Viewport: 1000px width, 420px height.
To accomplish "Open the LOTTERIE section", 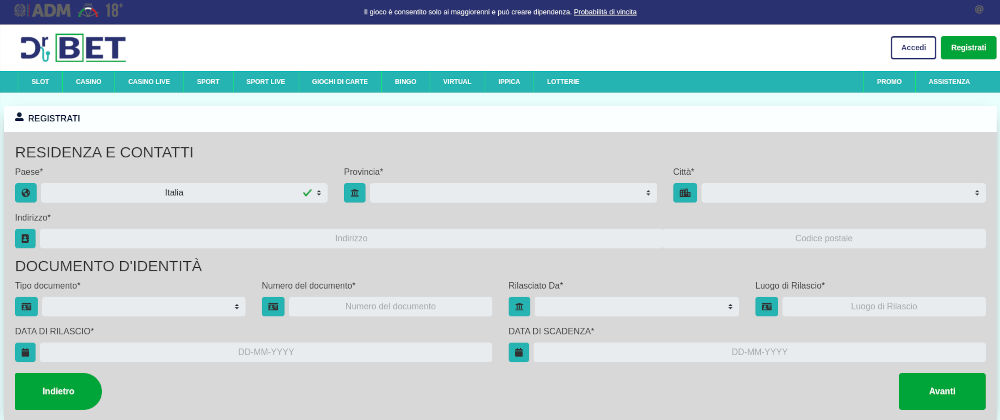I will point(563,82).
